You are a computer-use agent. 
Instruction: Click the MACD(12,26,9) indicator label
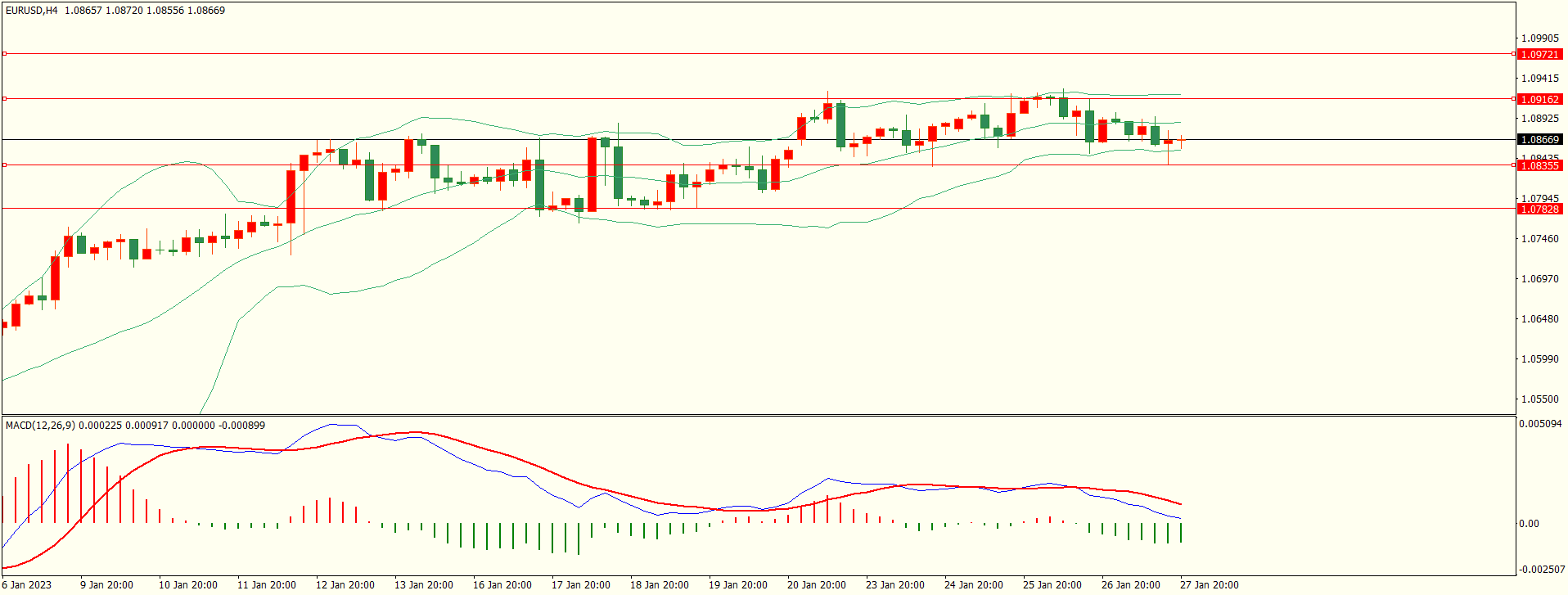(40, 426)
